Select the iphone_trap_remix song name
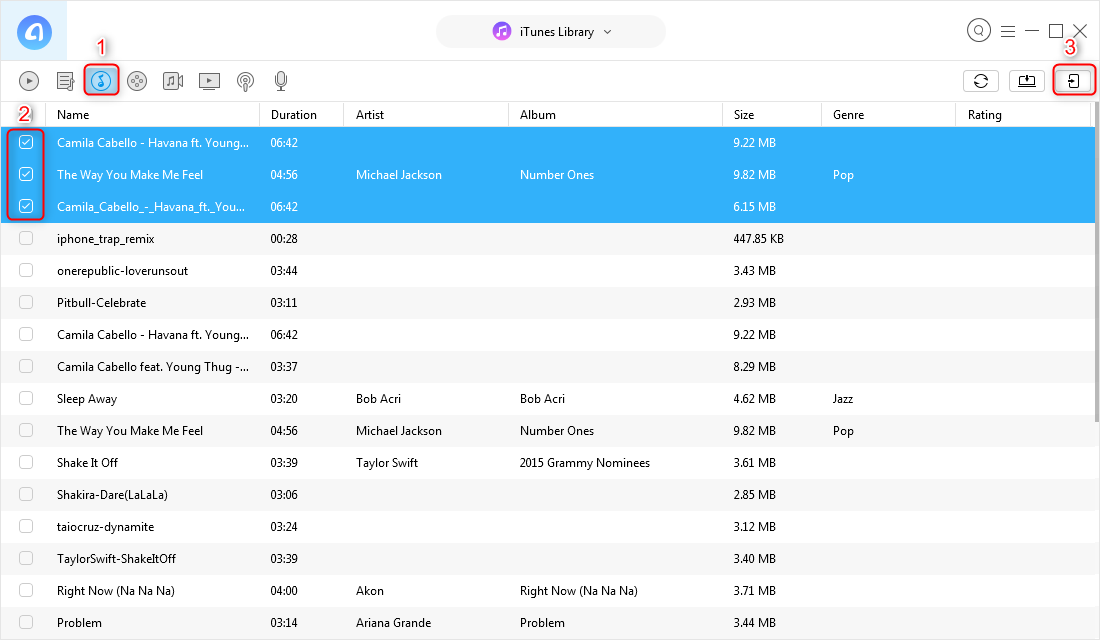 tap(105, 239)
